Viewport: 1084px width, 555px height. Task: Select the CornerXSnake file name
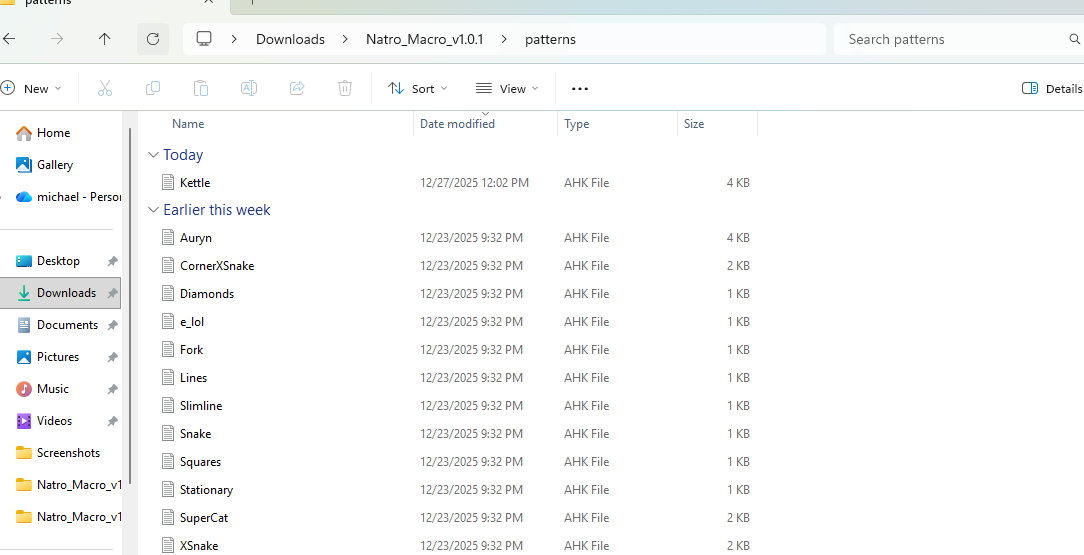(217, 266)
